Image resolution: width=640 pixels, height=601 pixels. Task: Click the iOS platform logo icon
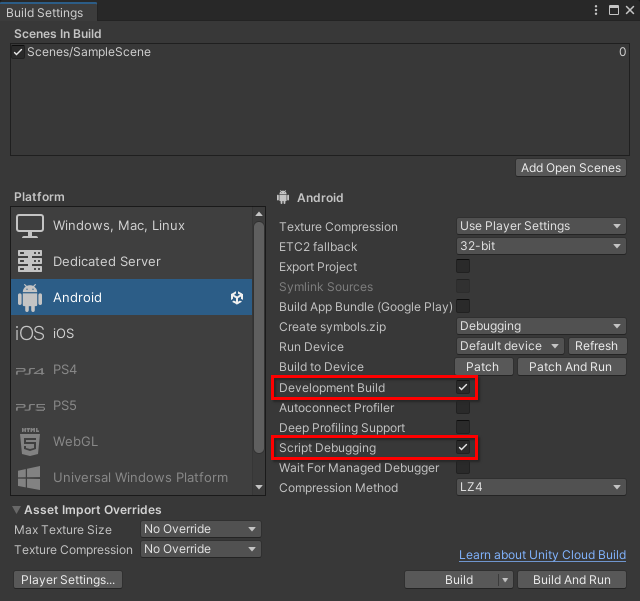click(x=29, y=333)
